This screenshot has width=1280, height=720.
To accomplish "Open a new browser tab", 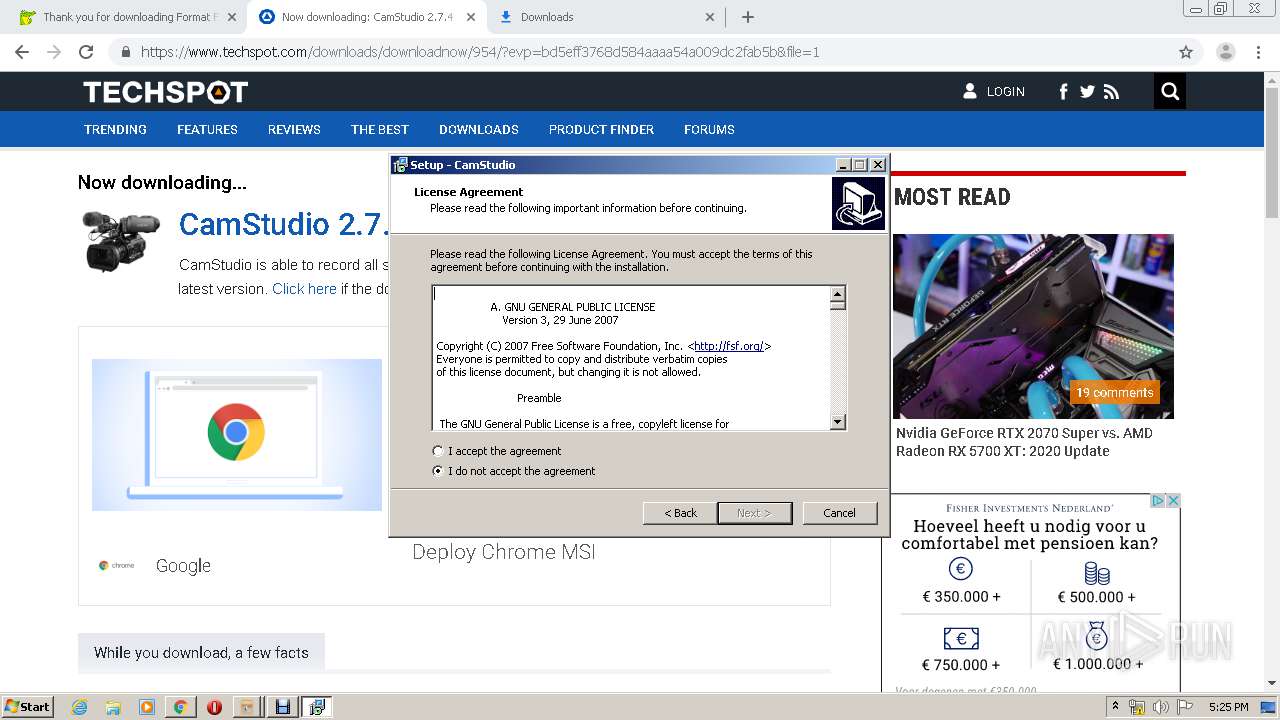I will pyautogui.click(x=747, y=17).
